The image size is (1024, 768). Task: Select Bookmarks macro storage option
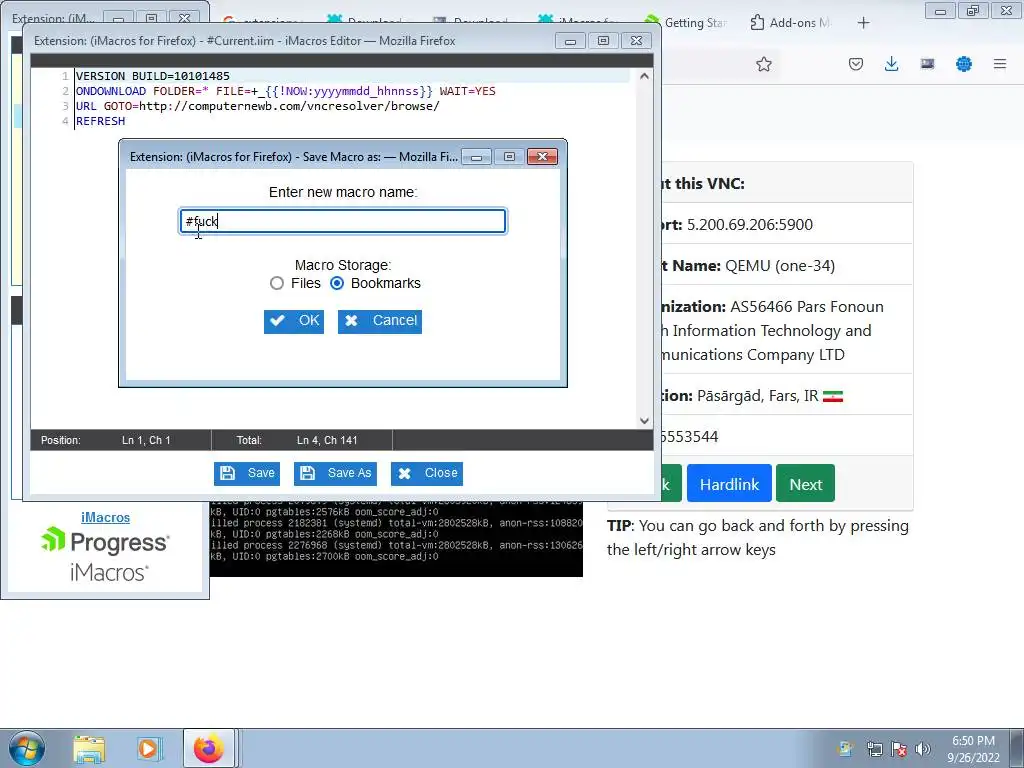(x=337, y=283)
